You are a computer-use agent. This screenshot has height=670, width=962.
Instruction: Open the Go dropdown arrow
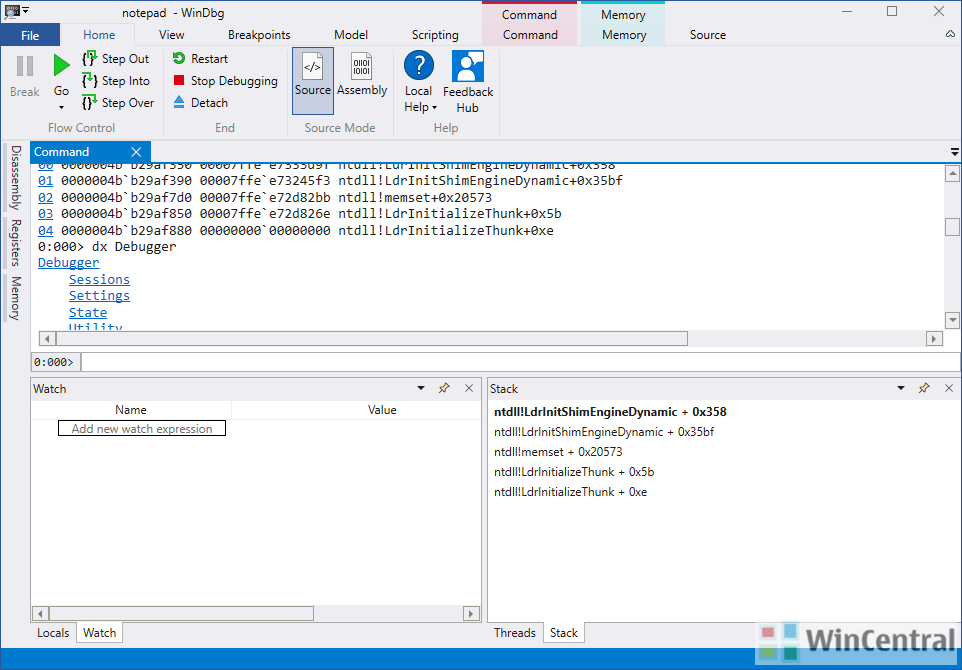[61, 108]
